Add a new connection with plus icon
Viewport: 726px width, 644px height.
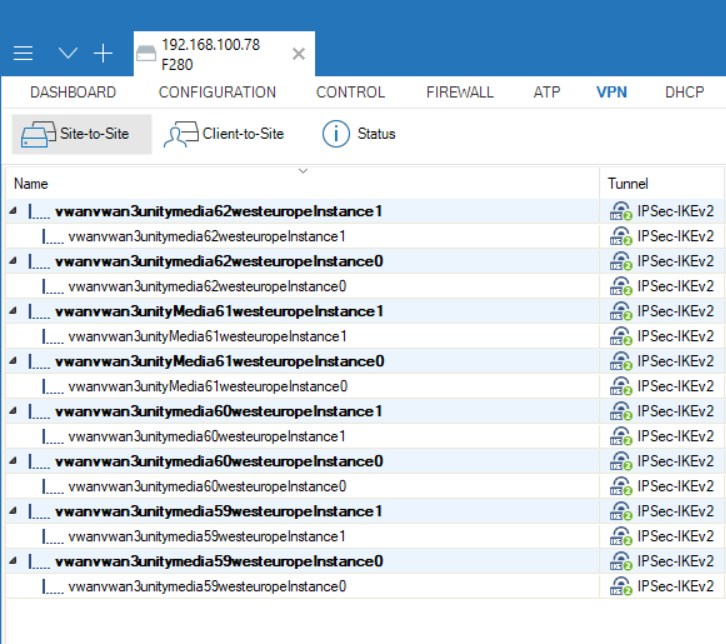[103, 54]
